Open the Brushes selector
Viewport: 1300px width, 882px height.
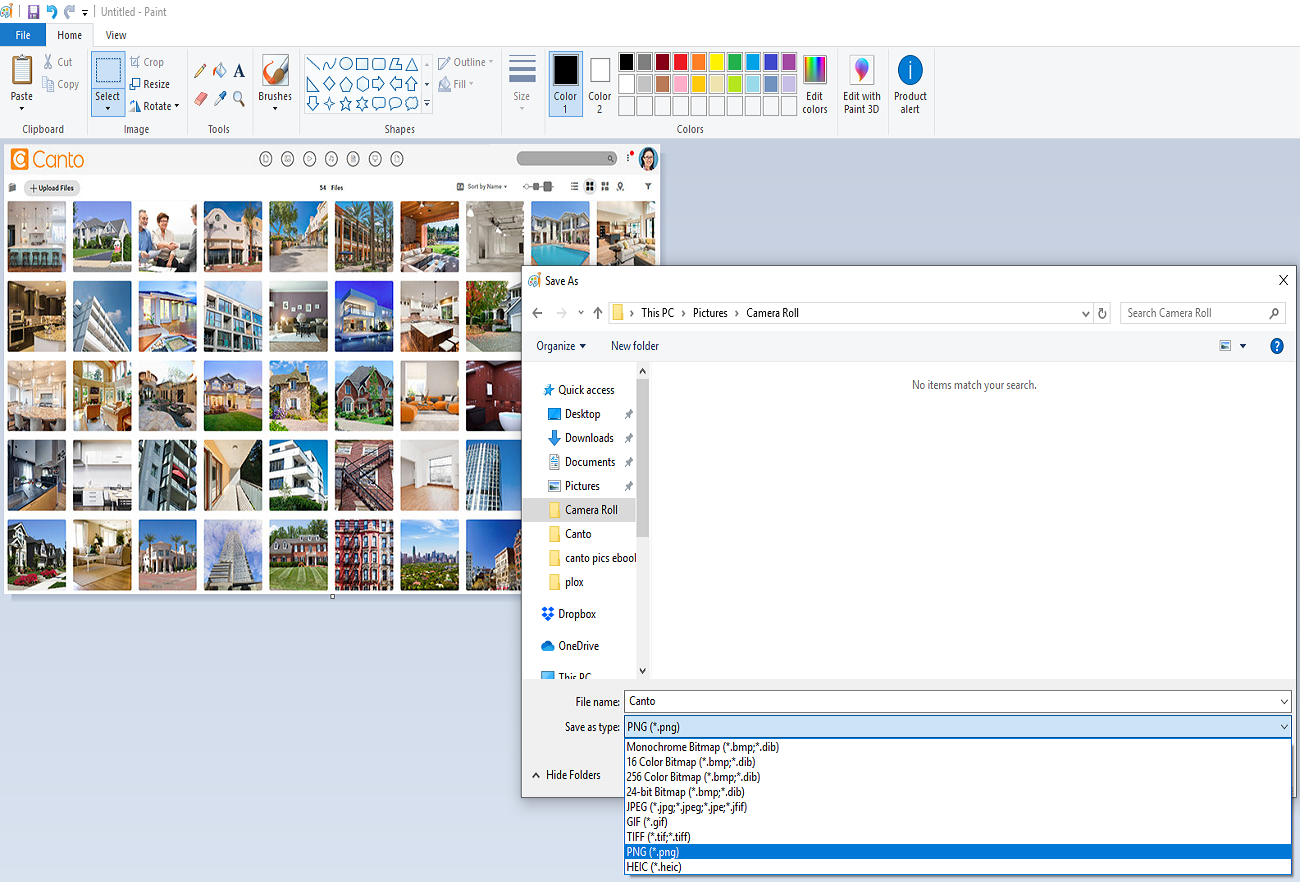point(275,84)
